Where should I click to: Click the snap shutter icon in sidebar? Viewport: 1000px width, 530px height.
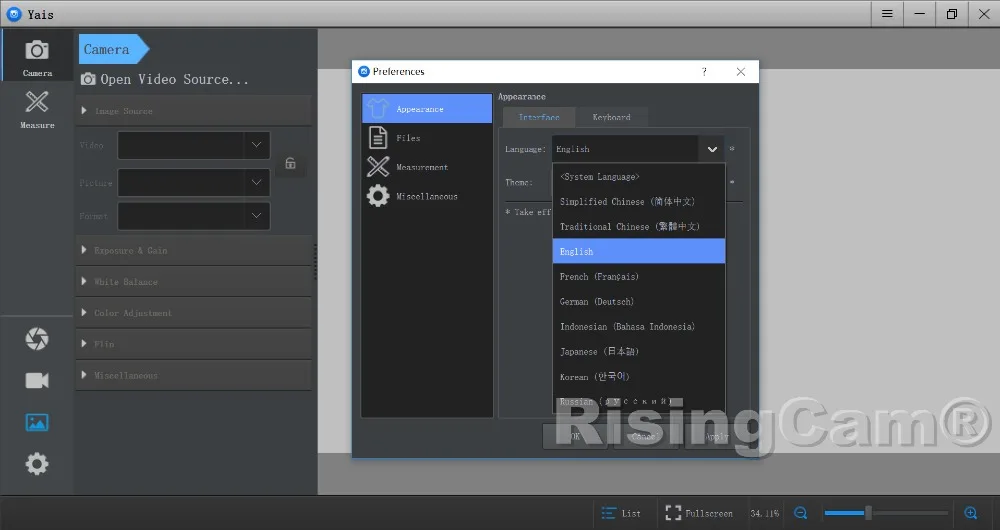pos(37,339)
